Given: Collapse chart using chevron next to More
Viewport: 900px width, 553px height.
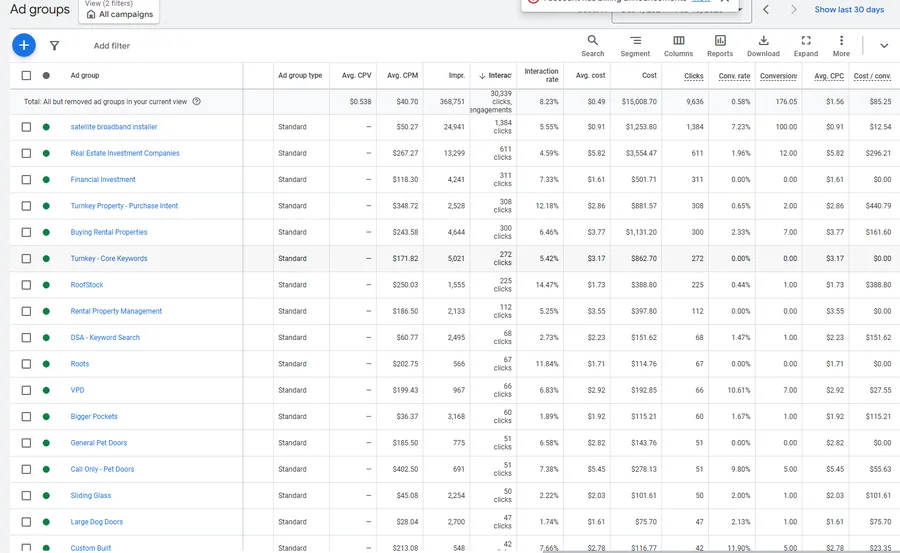Looking at the screenshot, I should coord(884,45).
